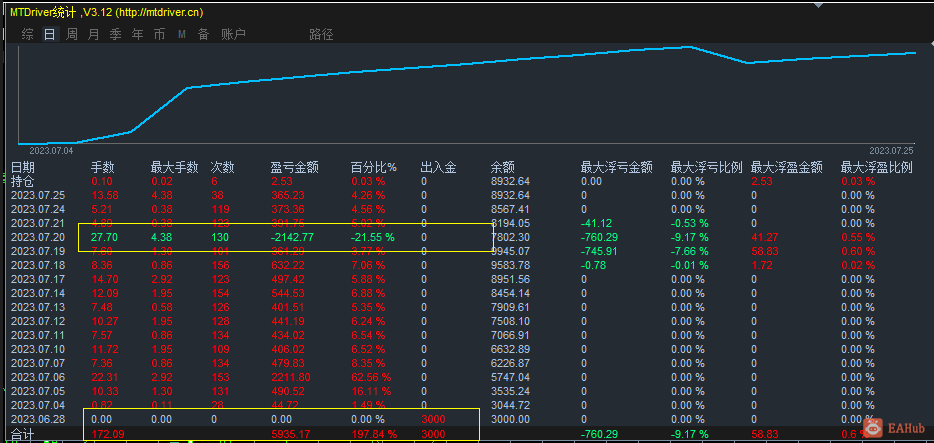Select the 2023.07.25 date row

[x=38, y=195]
